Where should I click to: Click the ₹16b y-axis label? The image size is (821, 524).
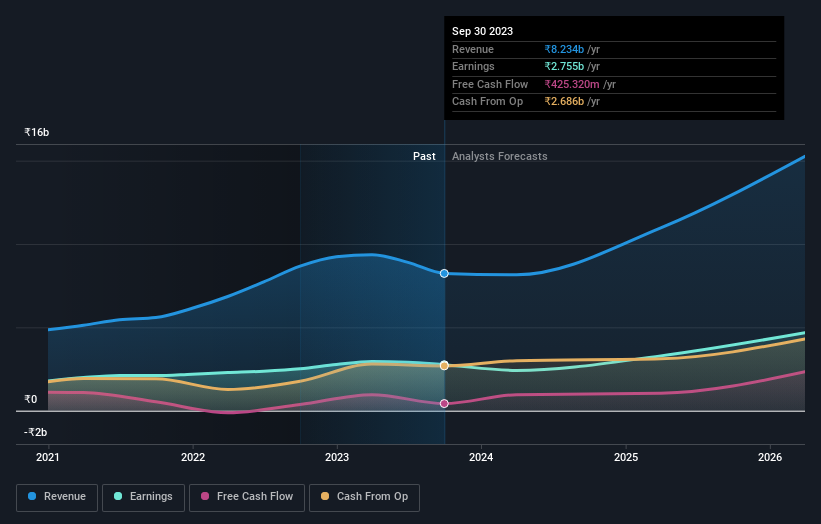tap(37, 132)
